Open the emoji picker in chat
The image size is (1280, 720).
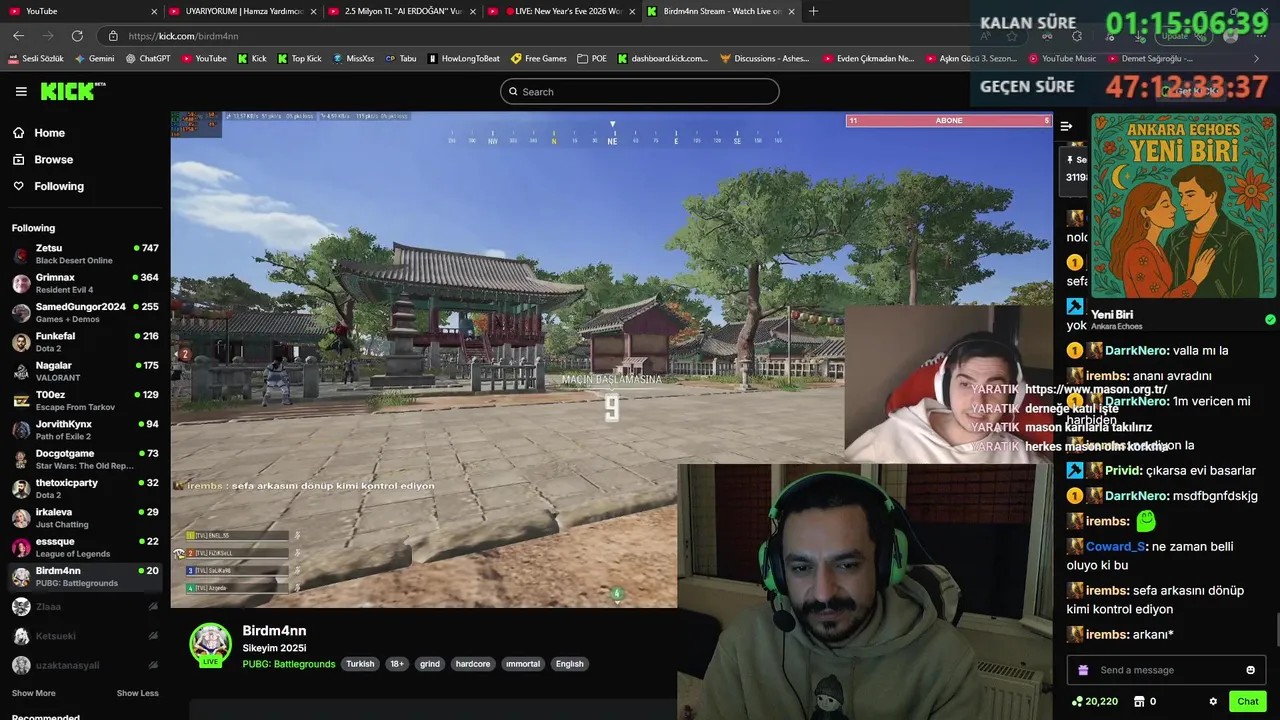click(1250, 670)
